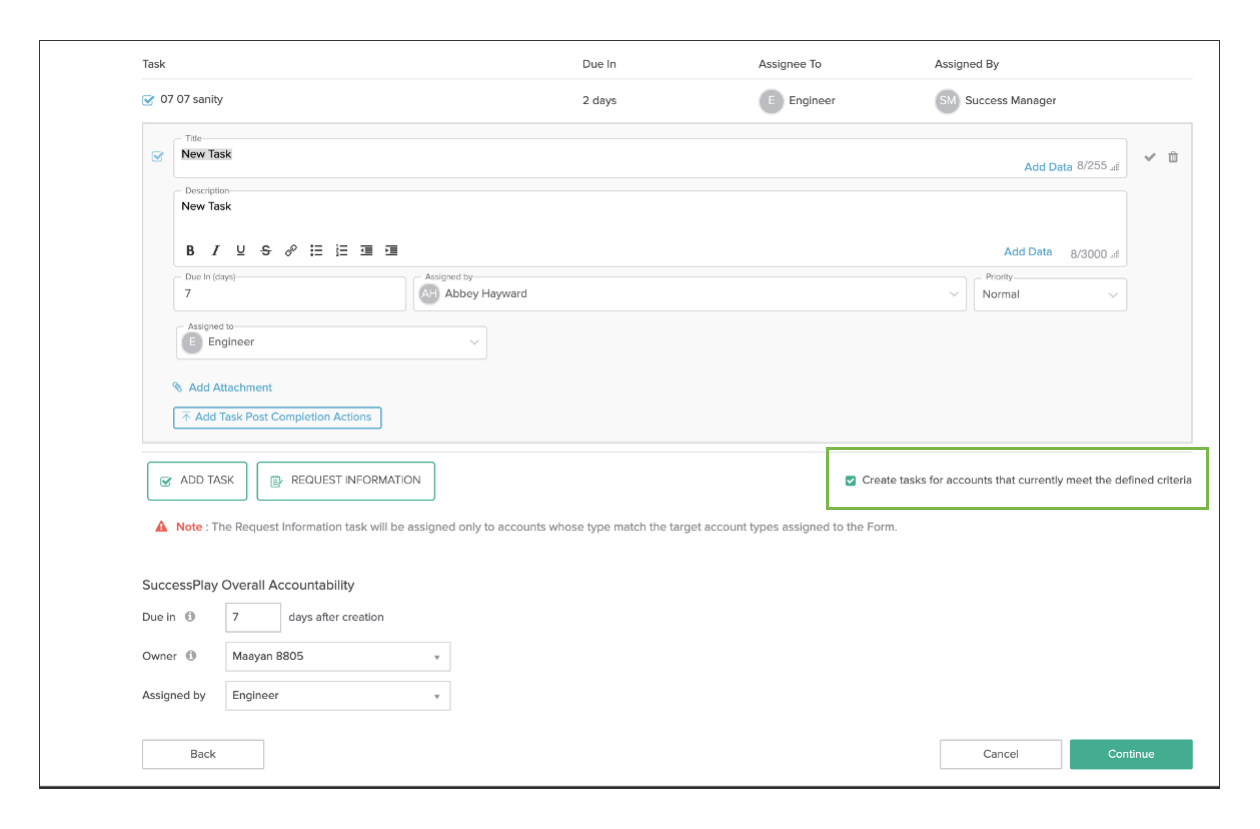Click the Due In (days) input field
This screenshot has height=829, width=1260.
(290, 294)
